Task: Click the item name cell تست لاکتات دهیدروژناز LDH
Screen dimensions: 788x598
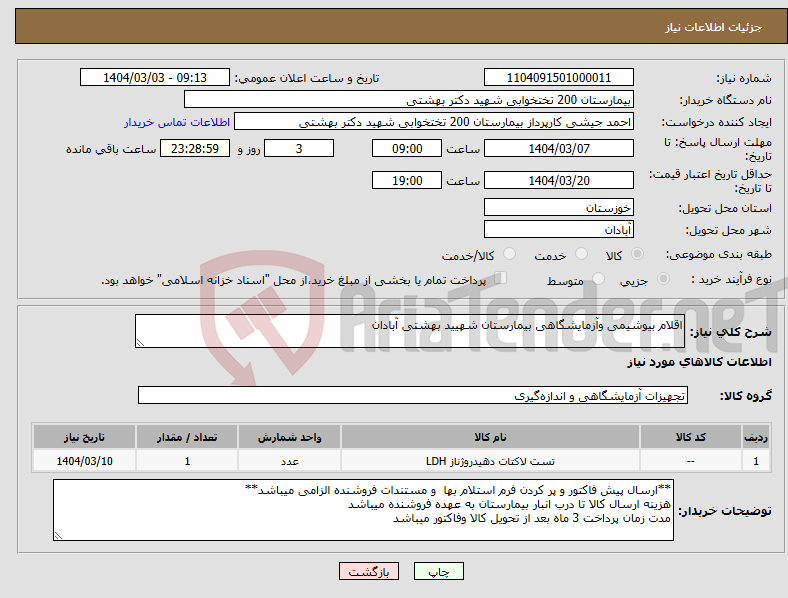Action: point(490,461)
